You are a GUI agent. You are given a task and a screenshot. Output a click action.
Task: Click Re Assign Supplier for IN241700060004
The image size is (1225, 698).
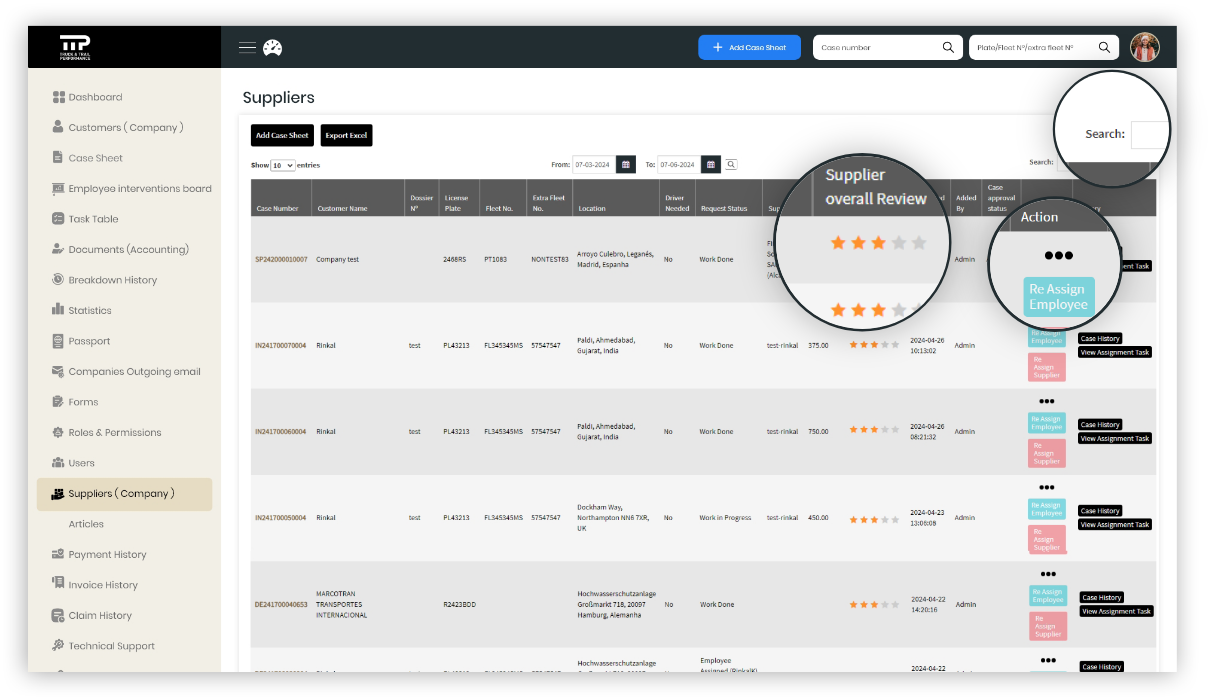pos(1046,453)
